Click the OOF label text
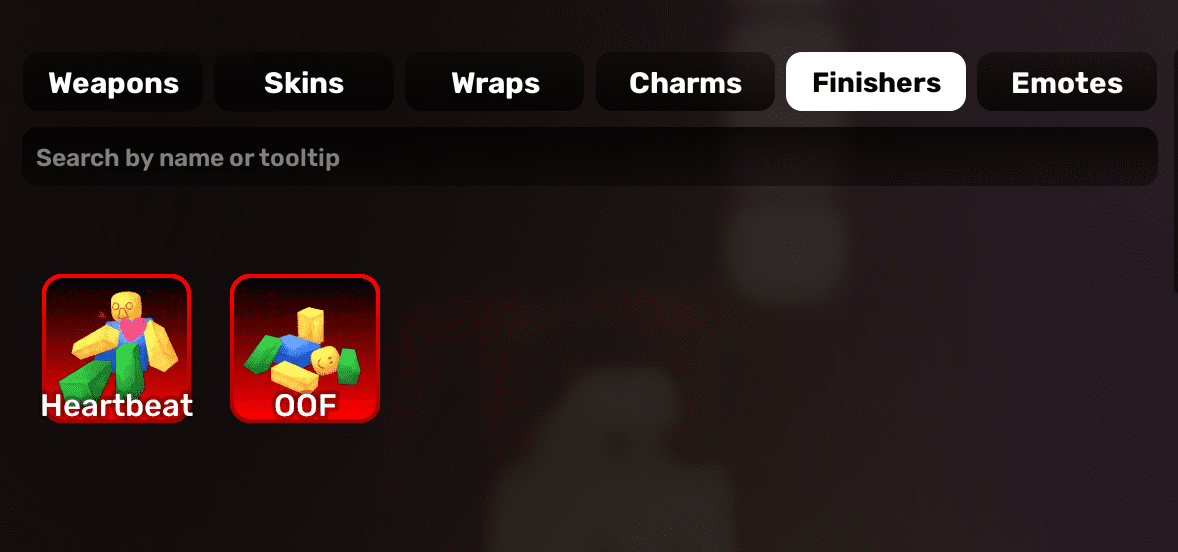Image resolution: width=1178 pixels, height=552 pixels. [x=305, y=406]
